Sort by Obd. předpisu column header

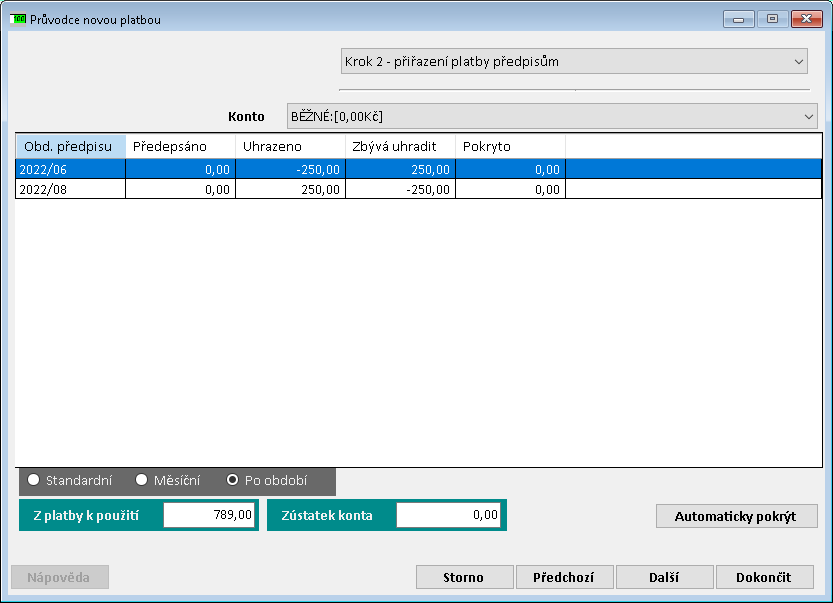[x=70, y=146]
